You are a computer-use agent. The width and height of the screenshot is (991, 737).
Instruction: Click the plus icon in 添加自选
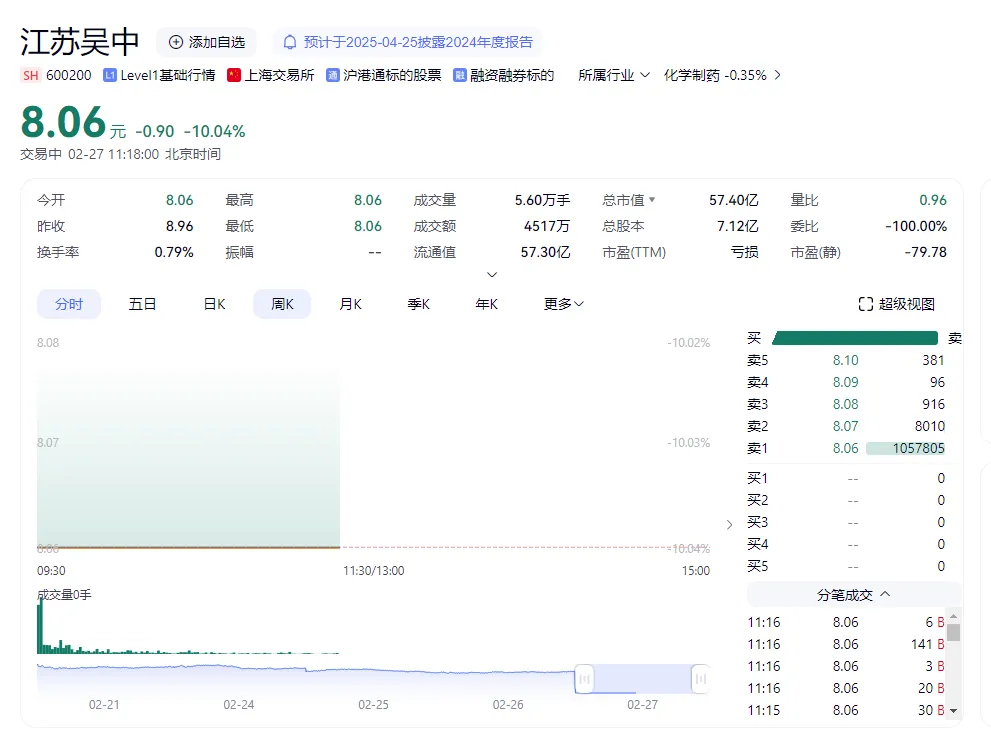point(176,42)
